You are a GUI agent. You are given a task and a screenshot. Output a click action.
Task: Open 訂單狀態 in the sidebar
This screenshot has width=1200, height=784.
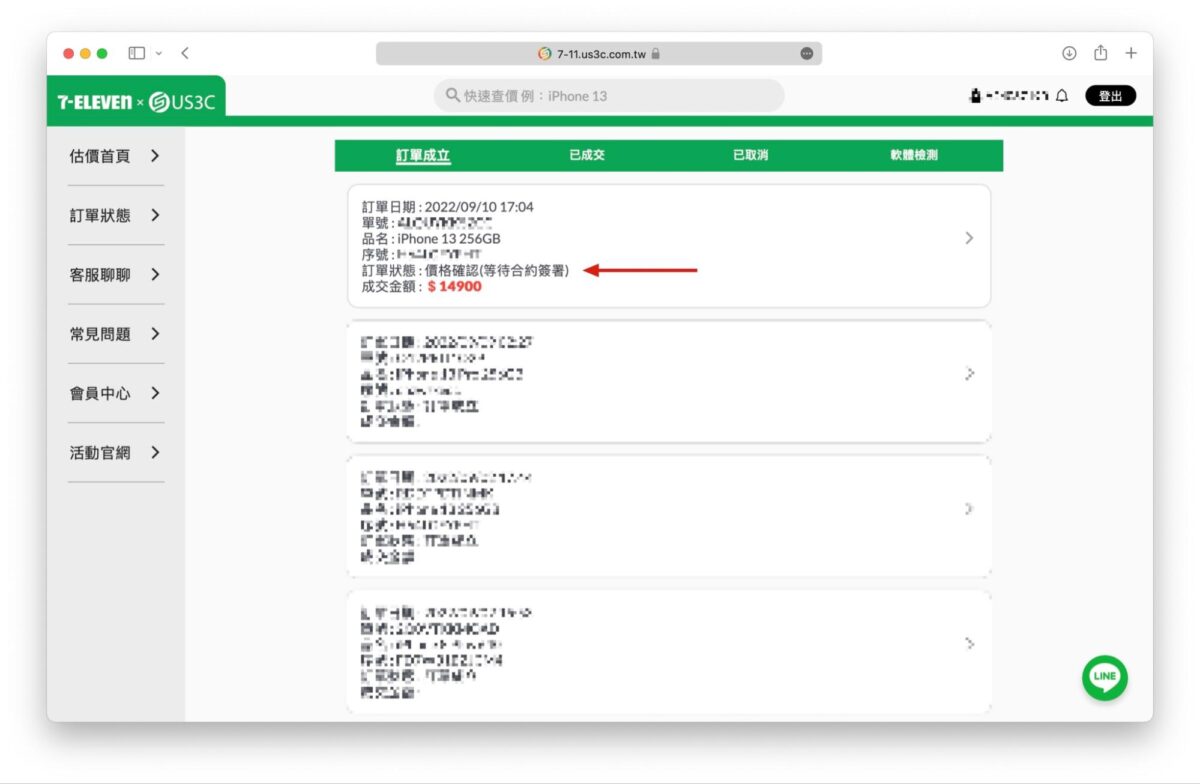100,215
